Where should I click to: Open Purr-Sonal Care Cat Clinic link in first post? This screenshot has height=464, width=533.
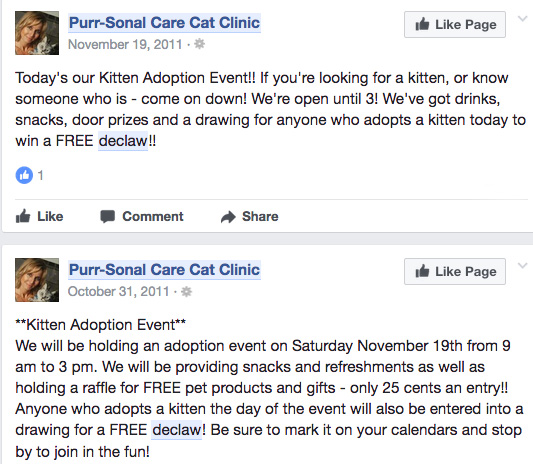tap(165, 23)
